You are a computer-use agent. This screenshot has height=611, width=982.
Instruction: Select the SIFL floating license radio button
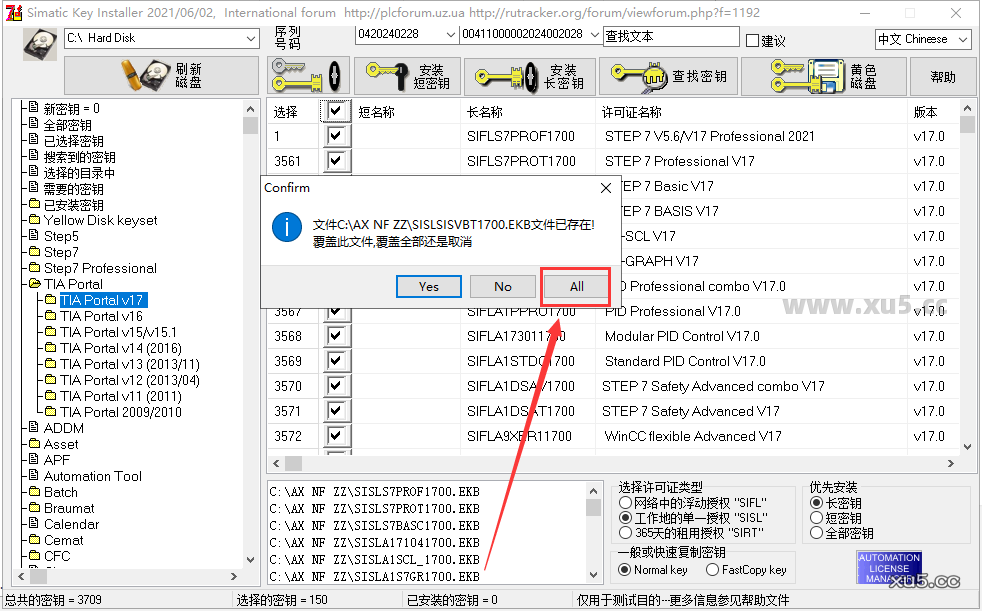626,503
